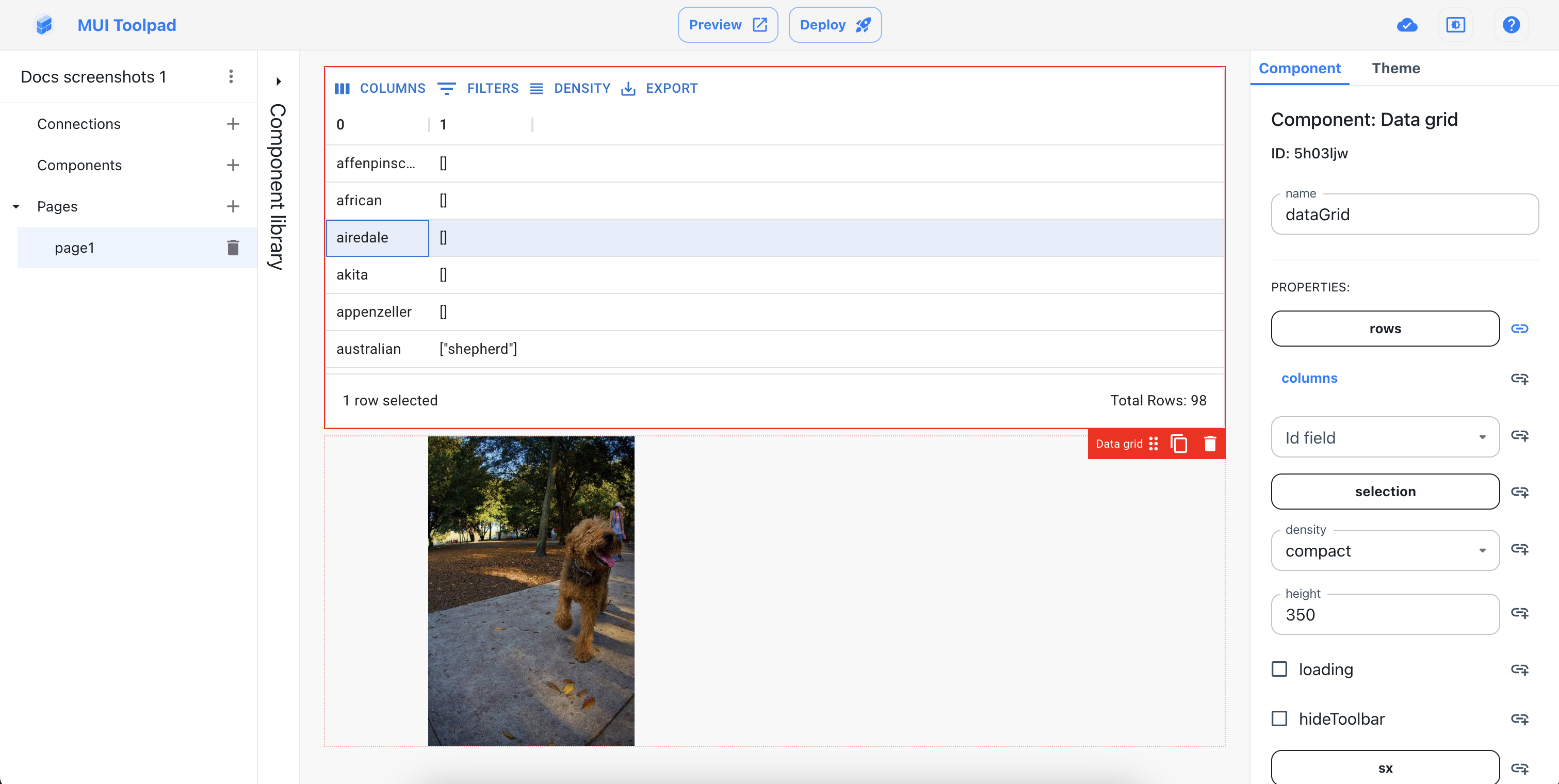Click the rows property button
This screenshot has height=784, width=1559.
point(1385,328)
